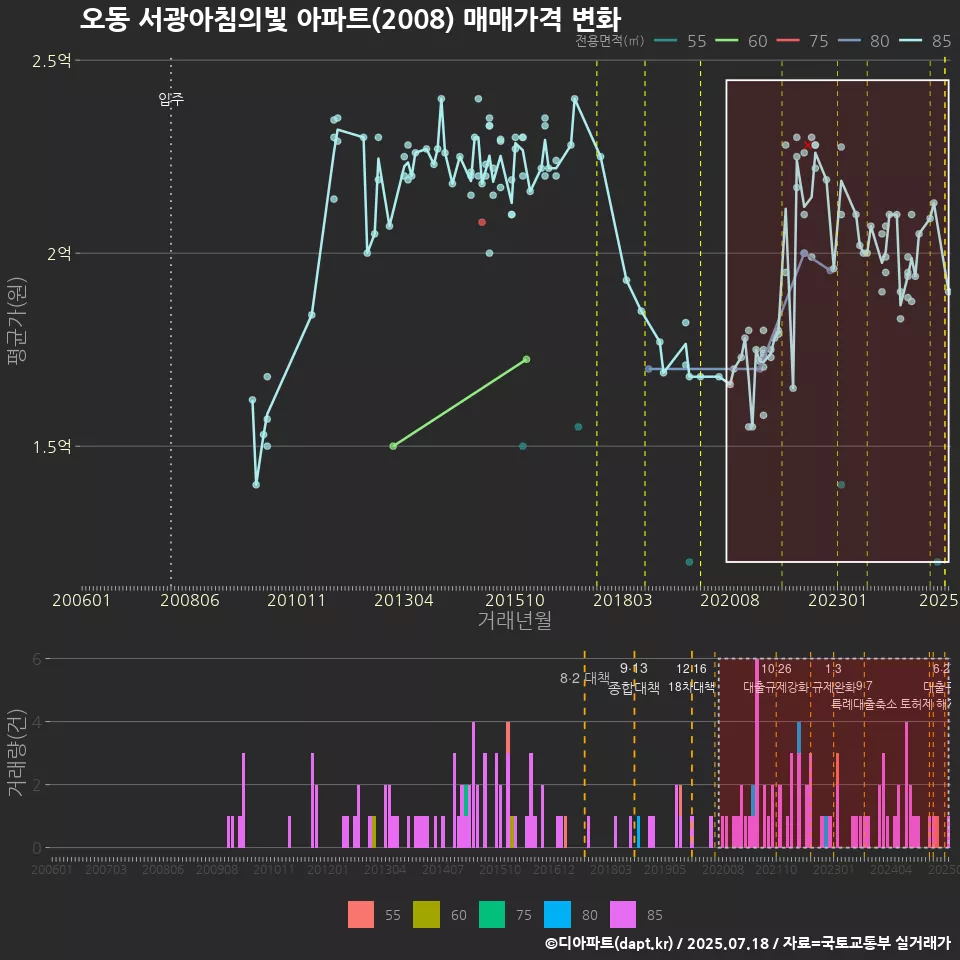Click the 10·26 대출규제강화 annotation
This screenshot has height=960, width=960.
coord(776,678)
